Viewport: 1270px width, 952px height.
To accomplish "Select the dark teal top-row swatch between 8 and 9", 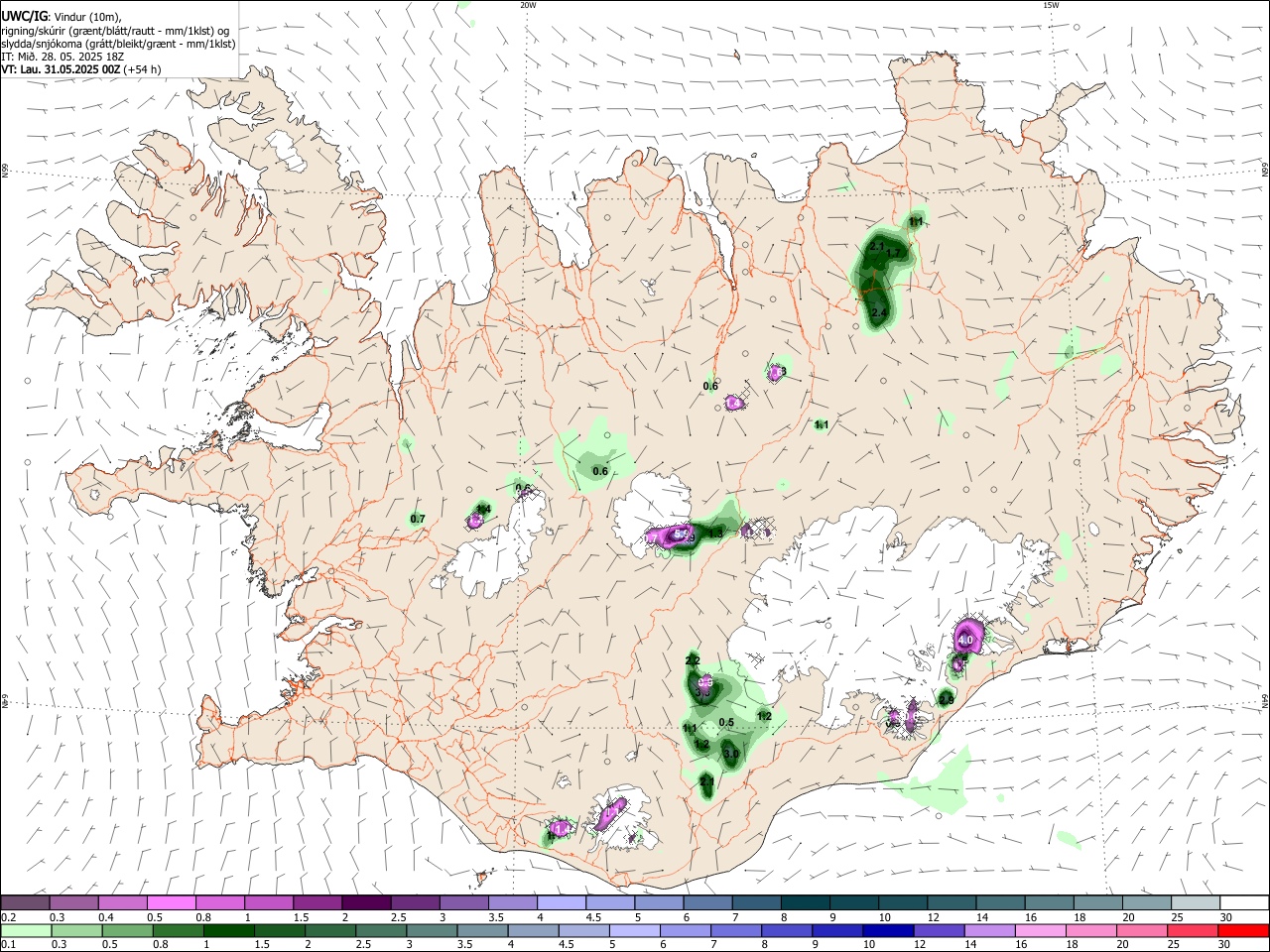I will pos(805,902).
